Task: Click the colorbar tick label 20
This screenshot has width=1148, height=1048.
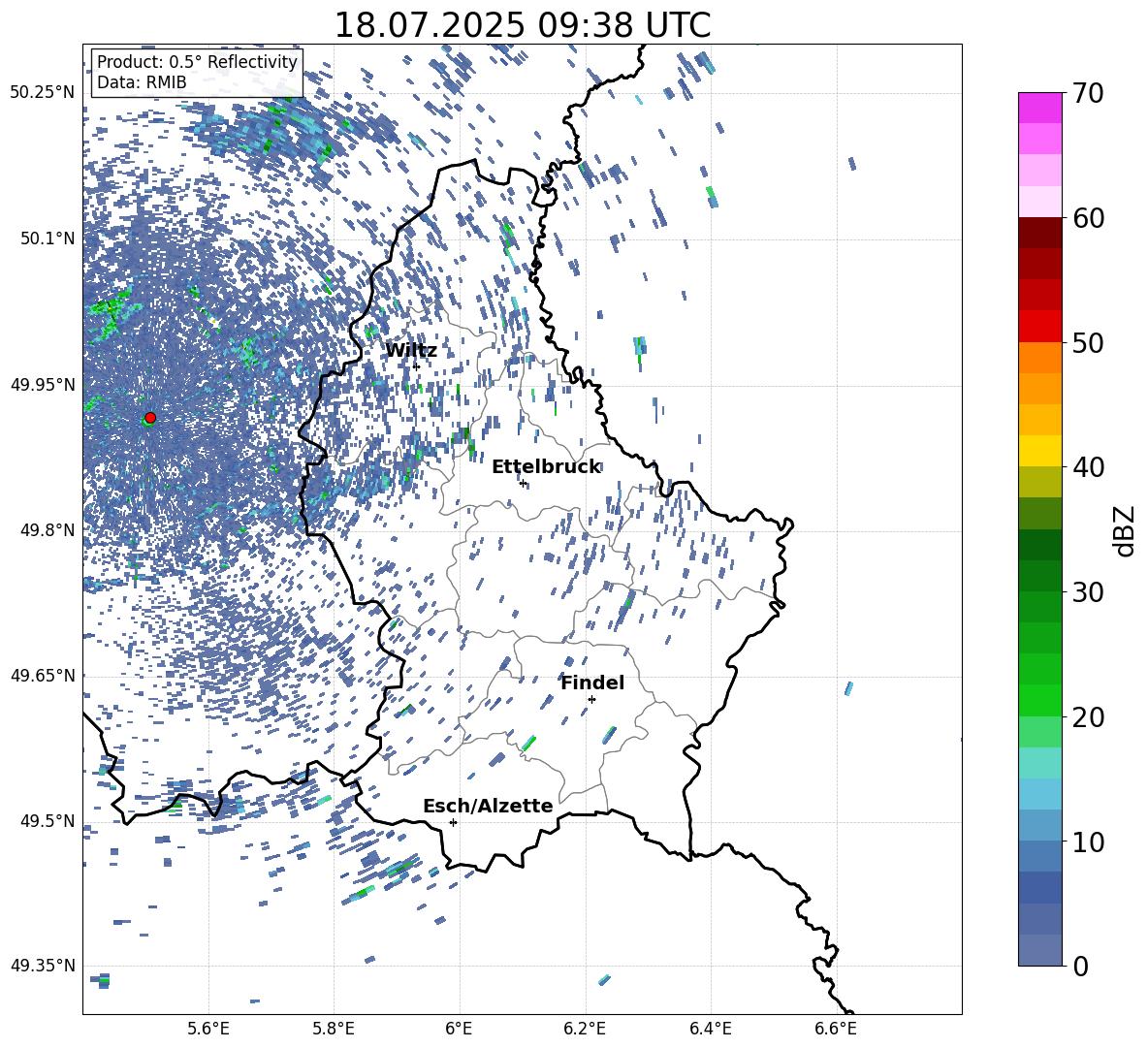Action: (x=1088, y=717)
